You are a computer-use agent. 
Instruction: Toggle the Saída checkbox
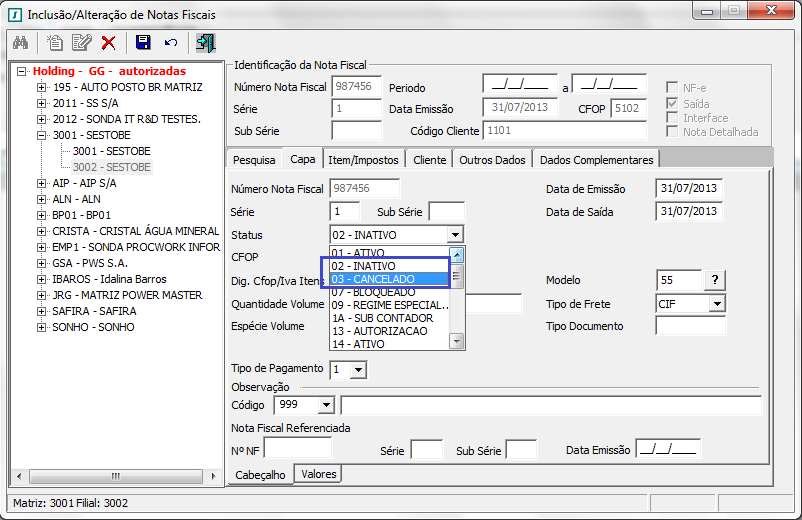[672, 103]
